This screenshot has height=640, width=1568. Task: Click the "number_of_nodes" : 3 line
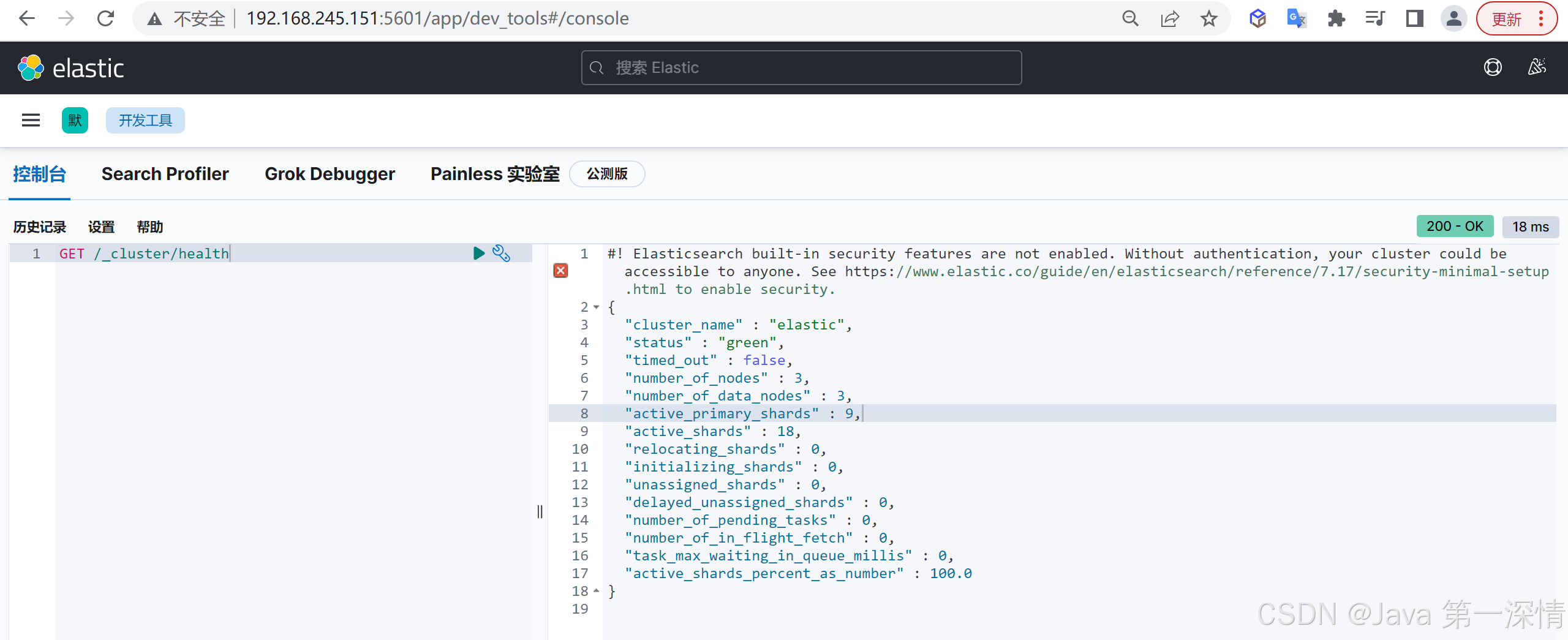coord(717,378)
